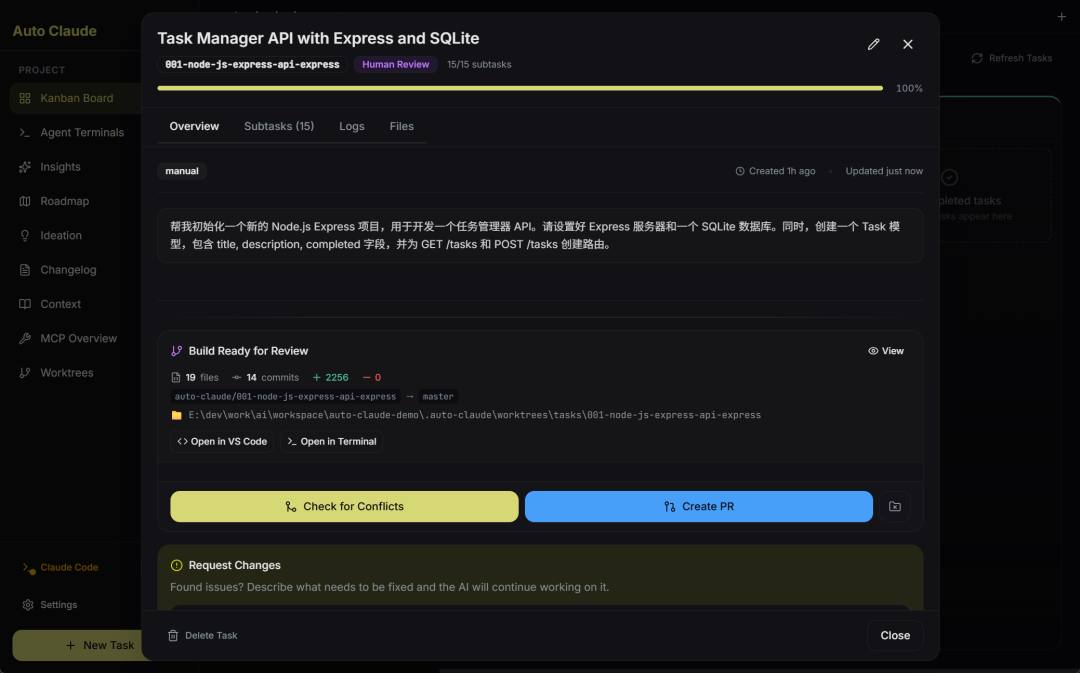
Task: Click the 001-node-js-express-api-express spec badge
Action: coord(252,64)
